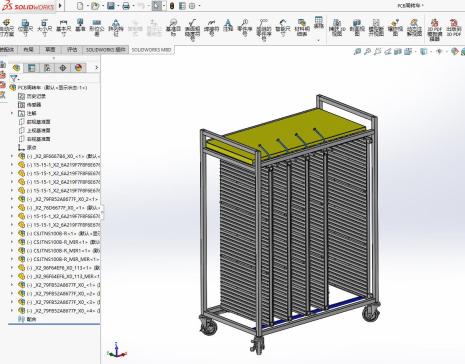Screen dimensions: 465x364
Task: Click the 阵列特征 pattern feature tool
Action: tap(116, 27)
